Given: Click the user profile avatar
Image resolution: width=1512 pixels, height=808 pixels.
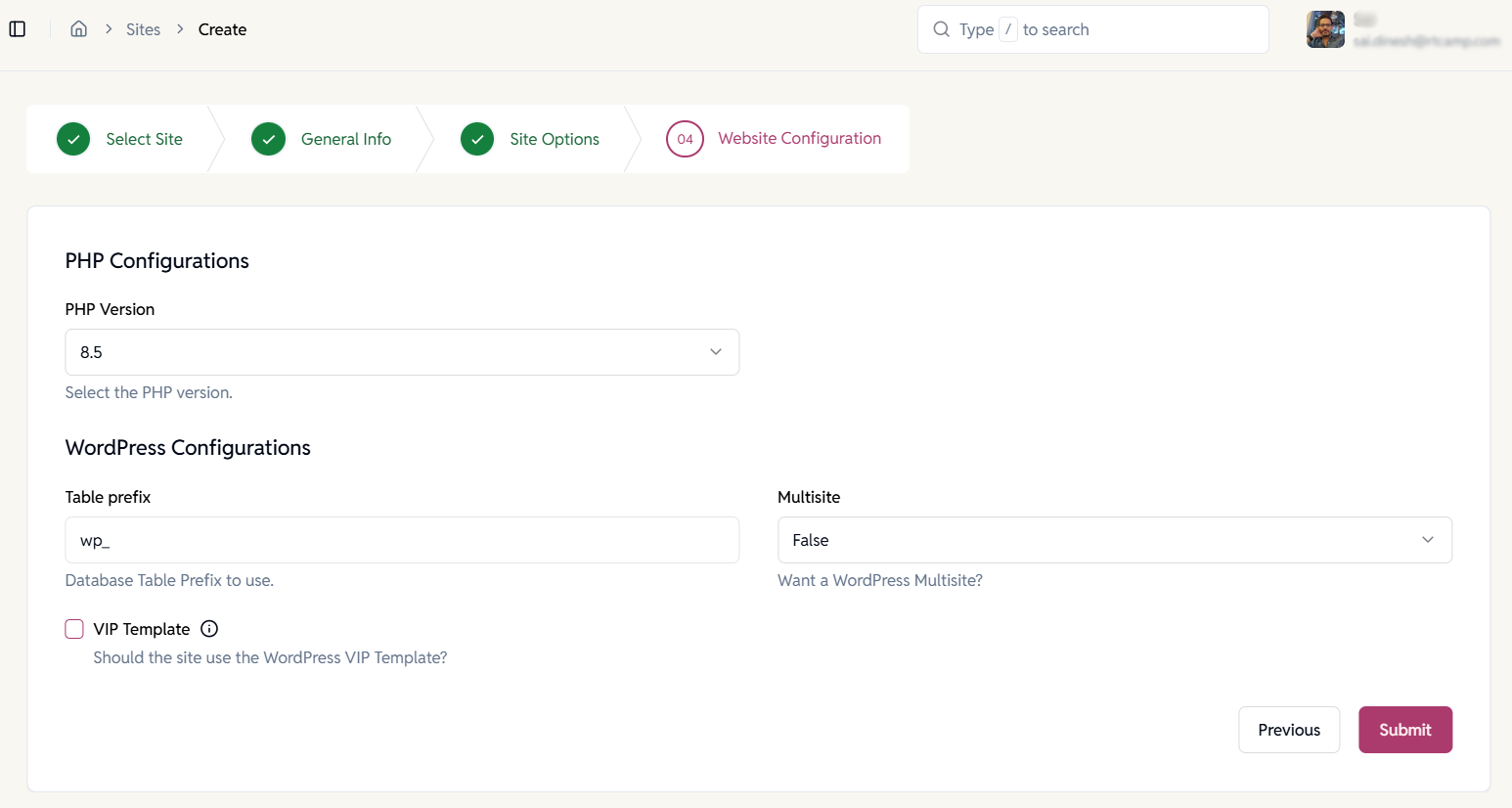Looking at the screenshot, I should point(1325,28).
